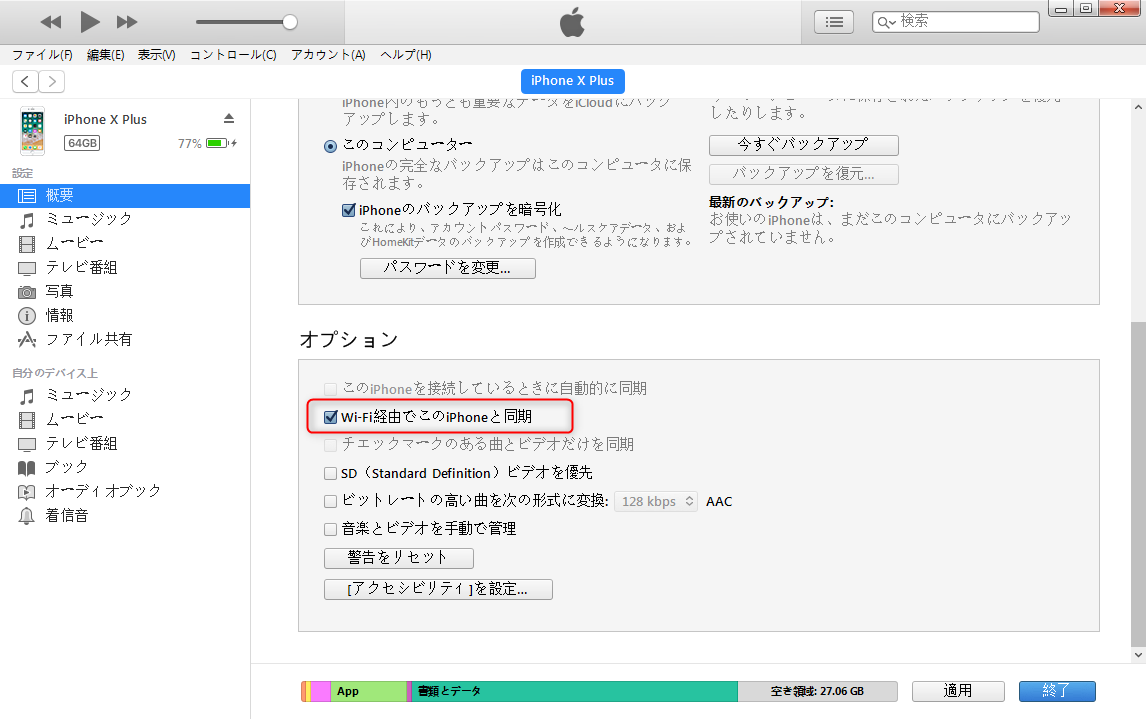Viewport: 1146px width, 719px height.
Task: Open the ヘルプ(H) menu
Action: click(x=406, y=55)
